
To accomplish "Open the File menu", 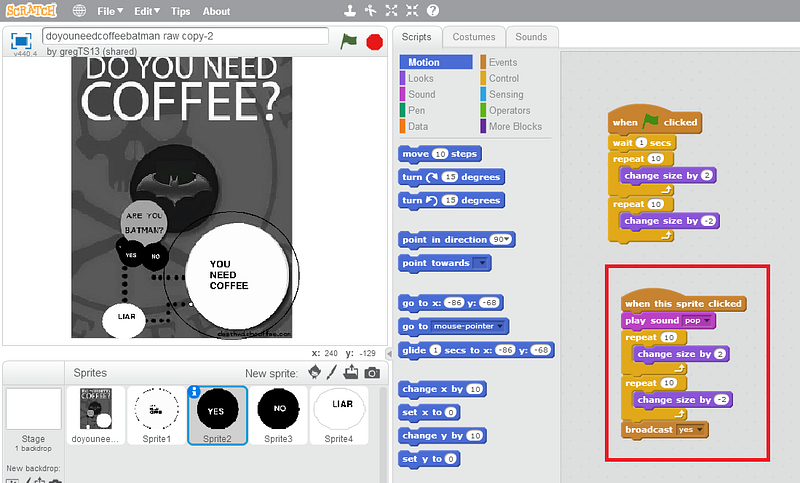I will click(110, 11).
